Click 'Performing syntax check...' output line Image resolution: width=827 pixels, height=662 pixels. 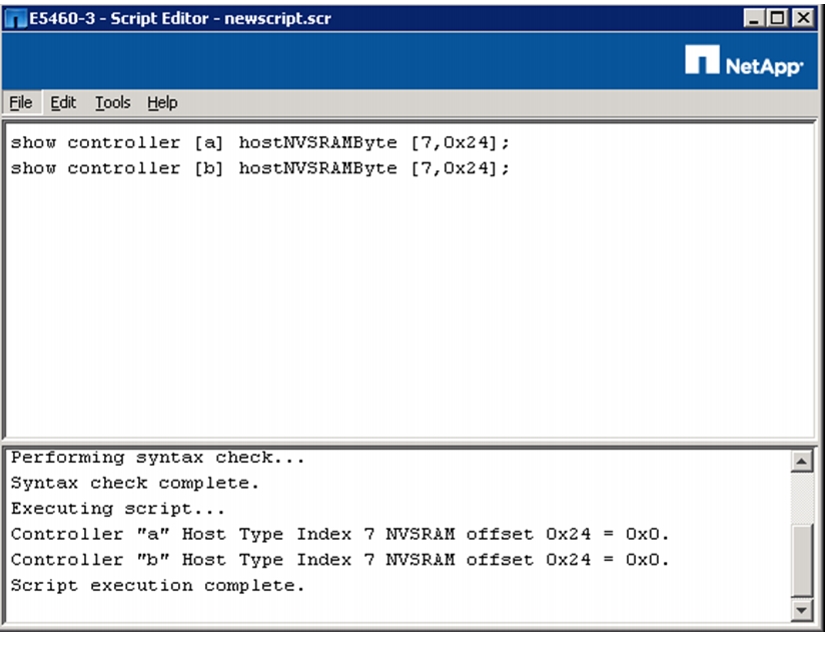(158, 457)
